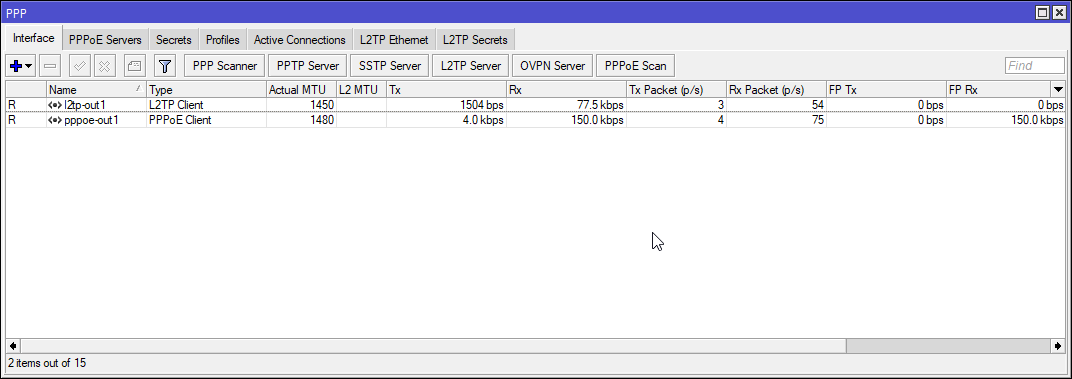Click the SSTP Server button
1072x379 pixels.
tap(389, 66)
